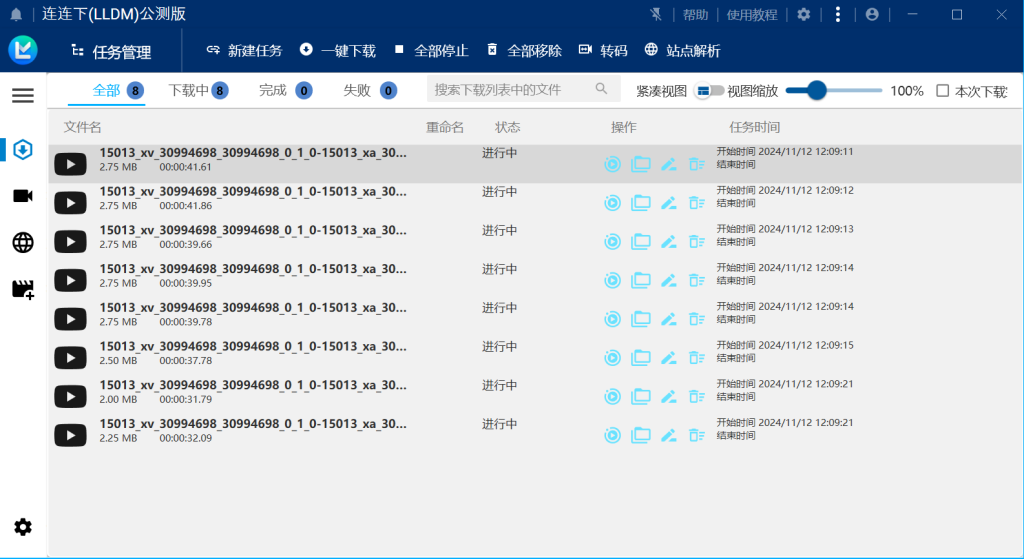Click 新建任务 to create a task
The image size is (1024, 559).
point(244,50)
